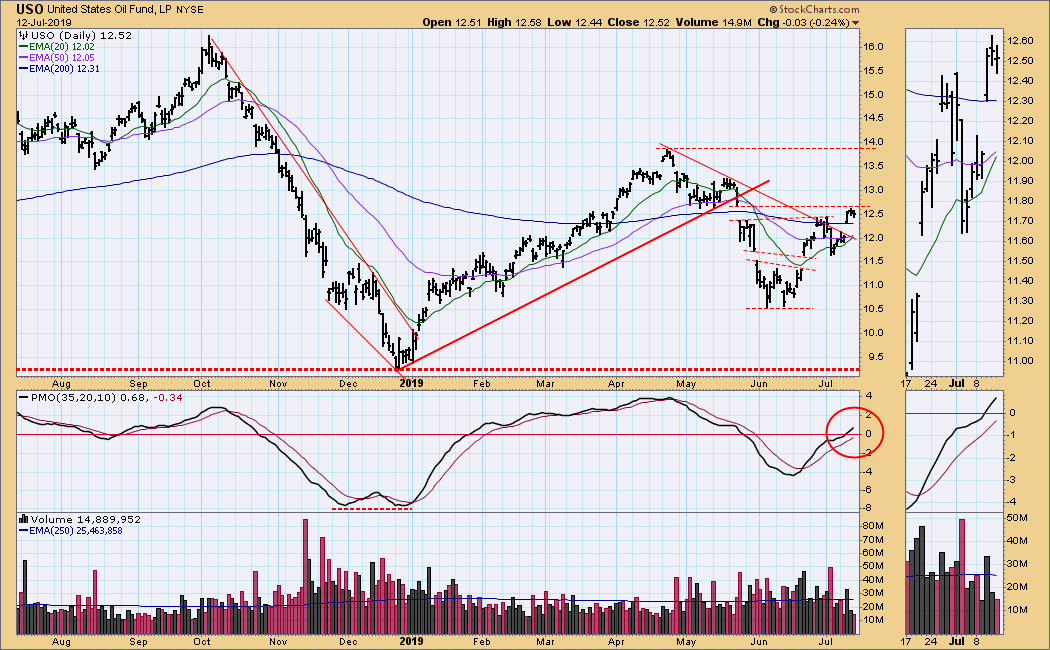Click the 2019 label under the price panel

(x=410, y=384)
